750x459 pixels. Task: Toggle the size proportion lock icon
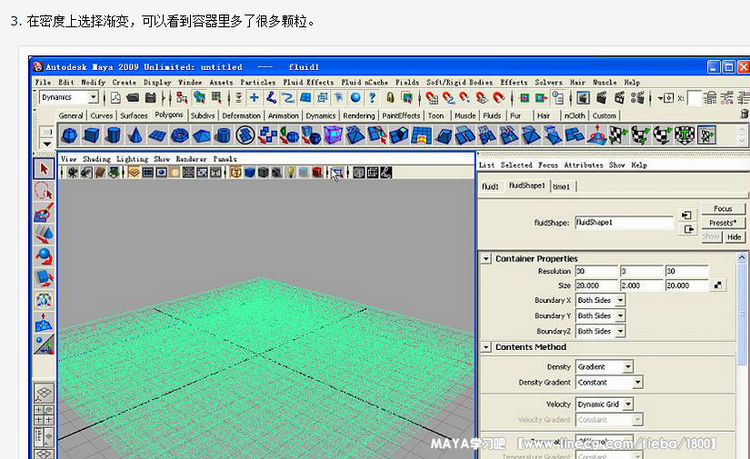click(x=718, y=285)
